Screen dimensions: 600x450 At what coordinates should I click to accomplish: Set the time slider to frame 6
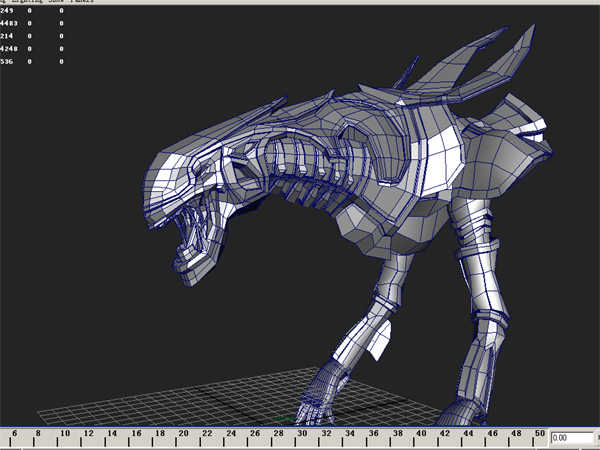pyautogui.click(x=15, y=433)
